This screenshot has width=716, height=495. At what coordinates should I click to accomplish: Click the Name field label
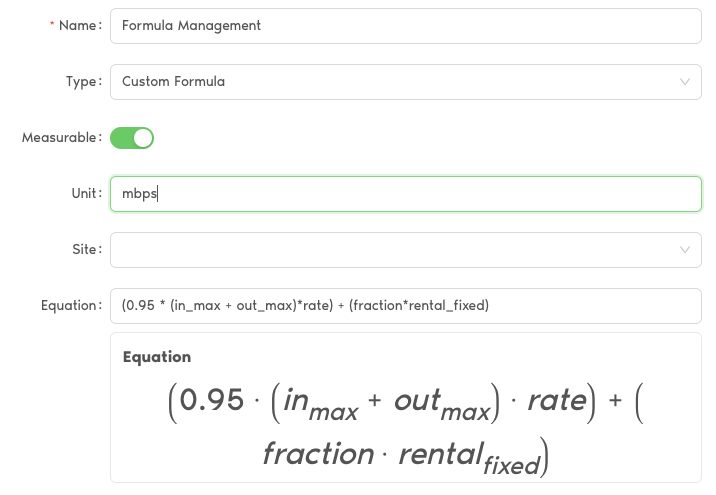click(x=80, y=26)
